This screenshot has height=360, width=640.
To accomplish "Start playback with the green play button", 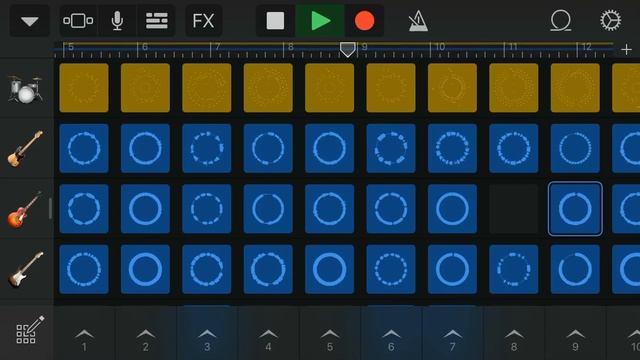I will 320,21.
